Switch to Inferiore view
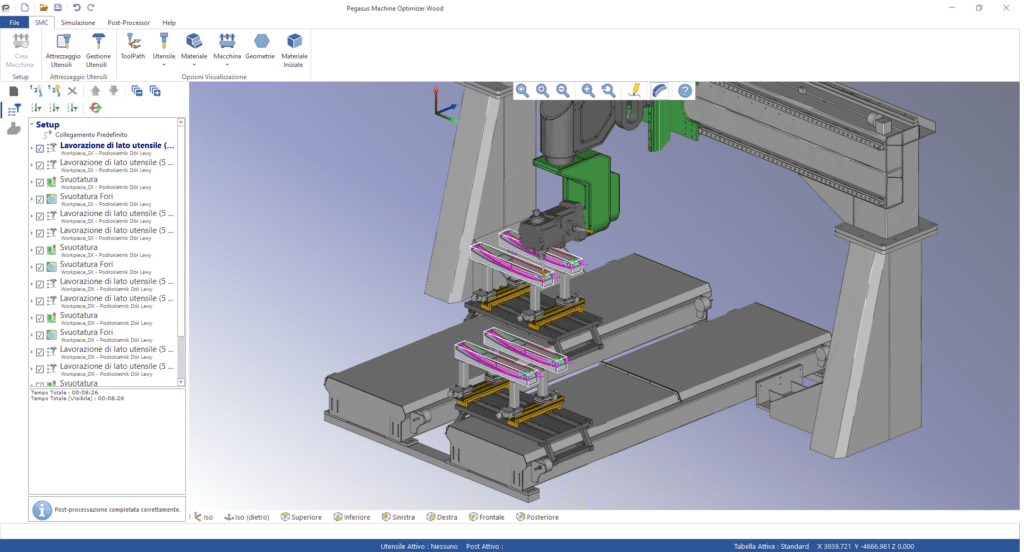 (x=351, y=517)
